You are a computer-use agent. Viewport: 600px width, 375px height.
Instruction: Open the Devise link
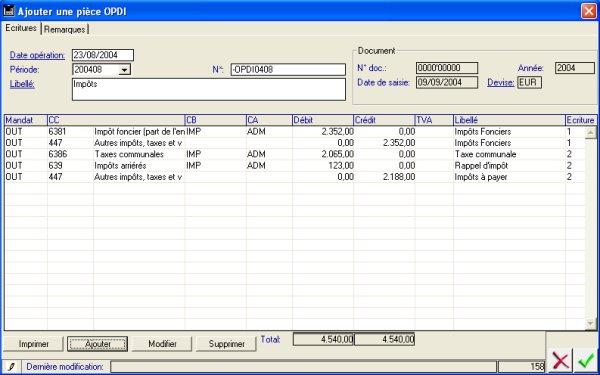tap(501, 82)
